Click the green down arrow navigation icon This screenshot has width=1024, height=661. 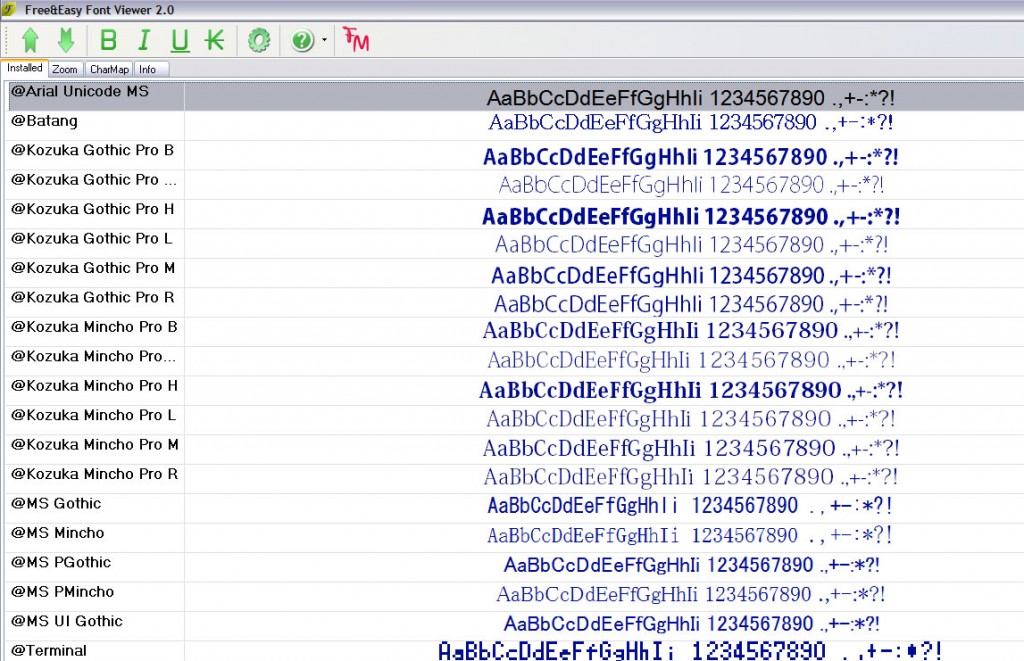point(65,40)
